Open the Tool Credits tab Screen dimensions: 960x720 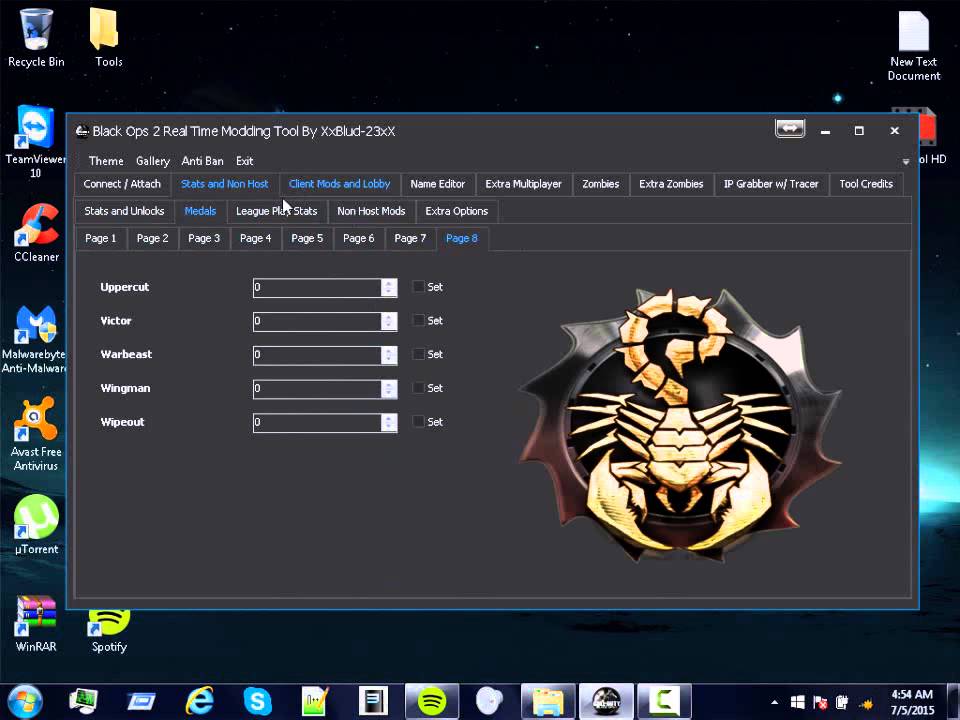(866, 184)
